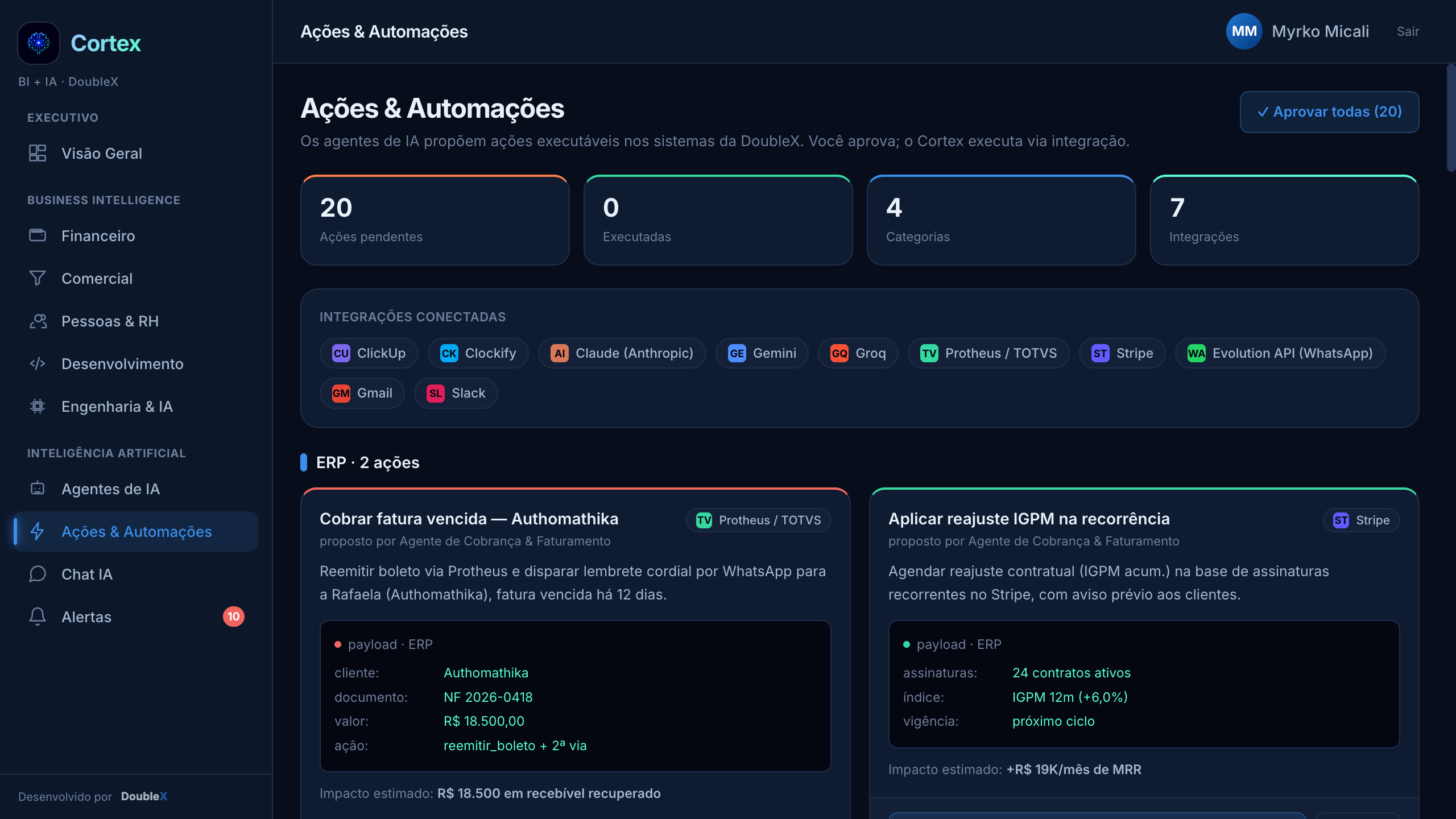The image size is (1456, 819).
Task: Open Engenharia & IA page
Action: click(135, 406)
